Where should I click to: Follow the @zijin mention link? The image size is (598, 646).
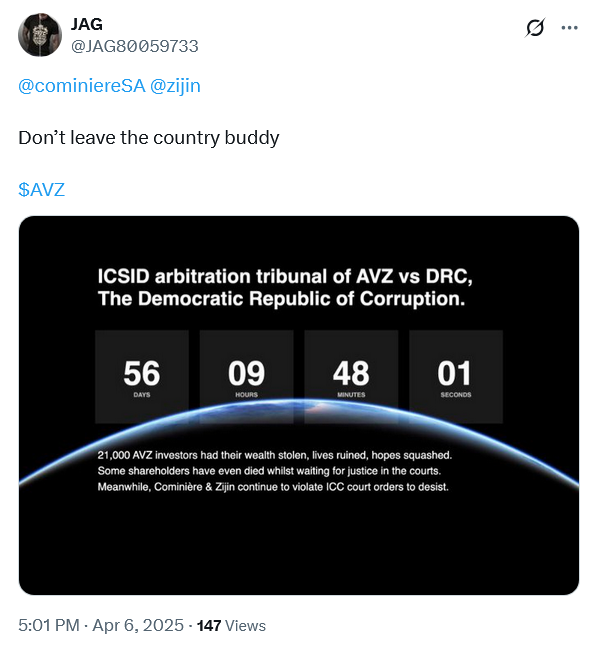coord(175,86)
